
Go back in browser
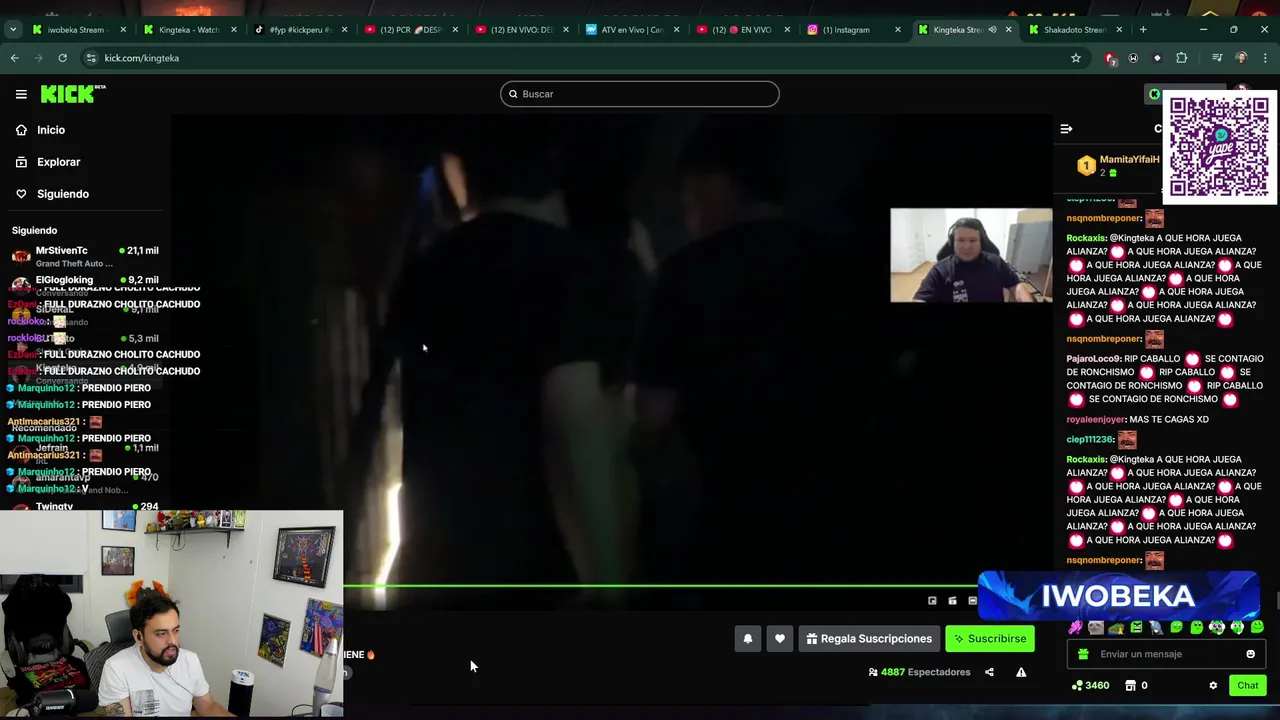(15, 58)
